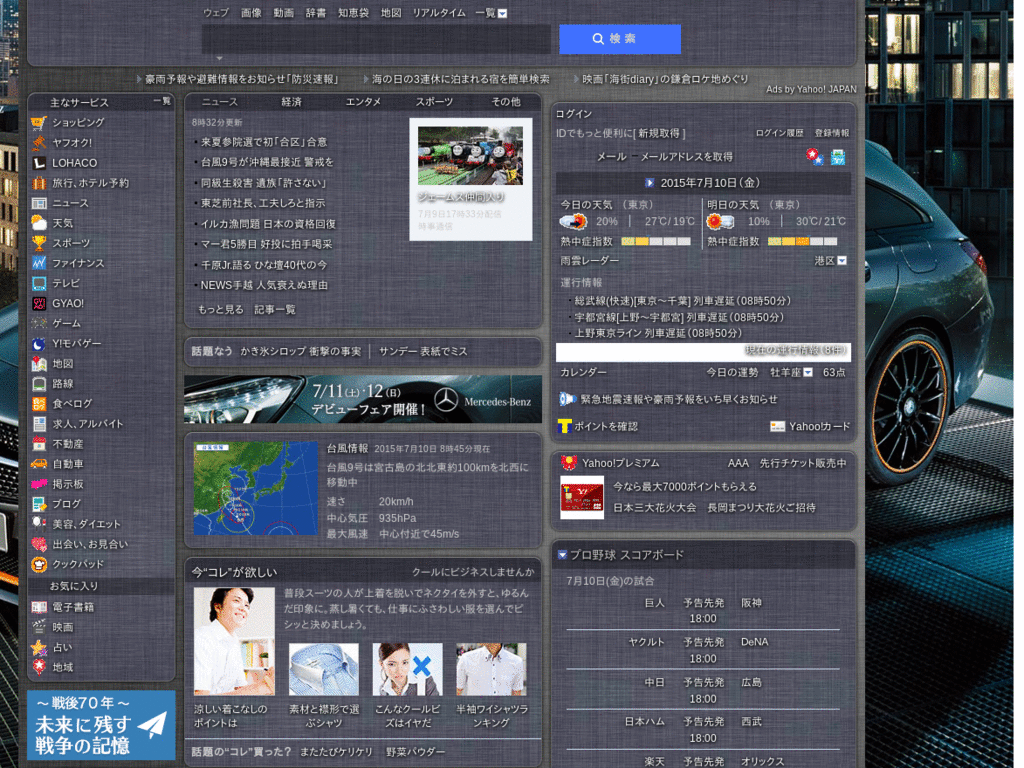The height and width of the screenshot is (768, 1024).
Task: Open the ログイン履歴 link
Action: [779, 133]
